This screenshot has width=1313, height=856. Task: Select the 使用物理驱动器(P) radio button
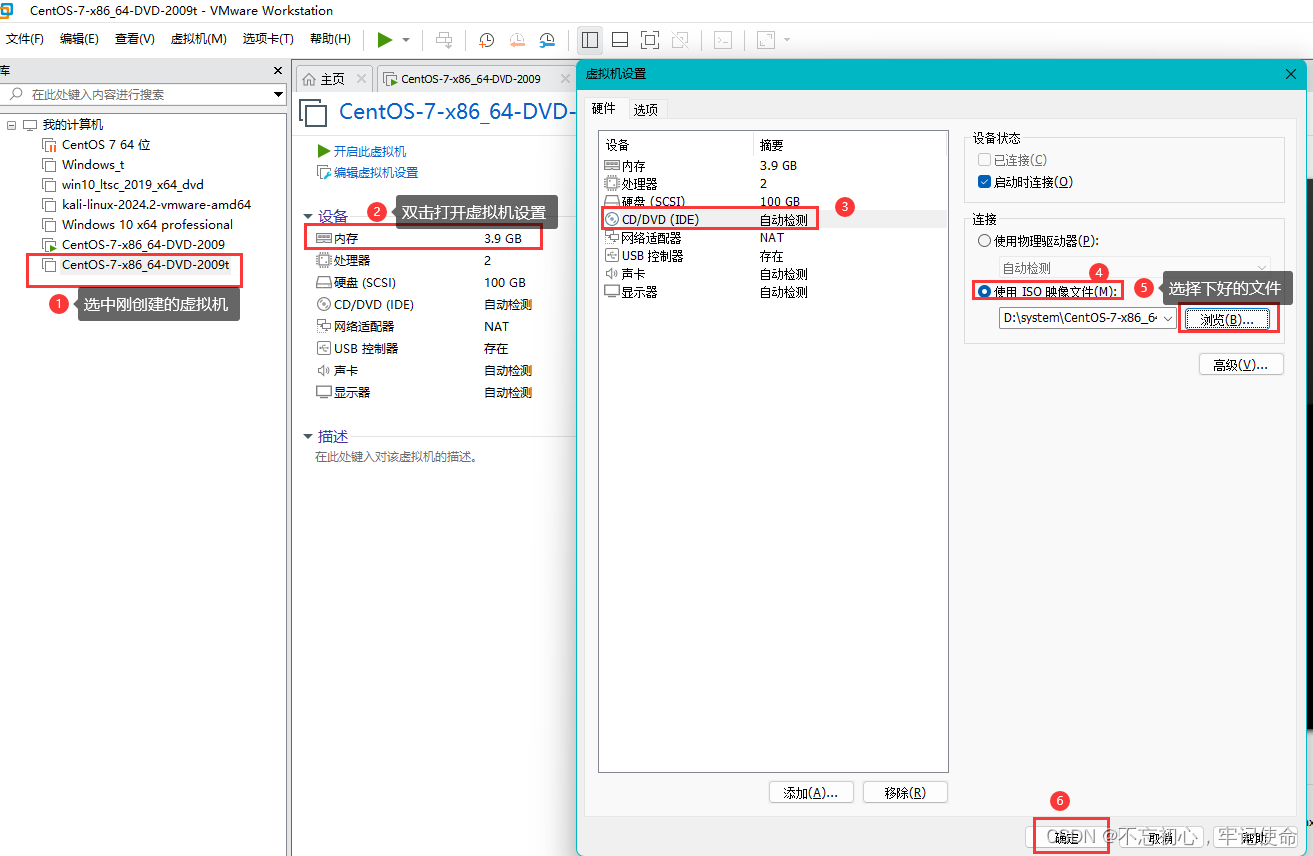[x=984, y=241]
